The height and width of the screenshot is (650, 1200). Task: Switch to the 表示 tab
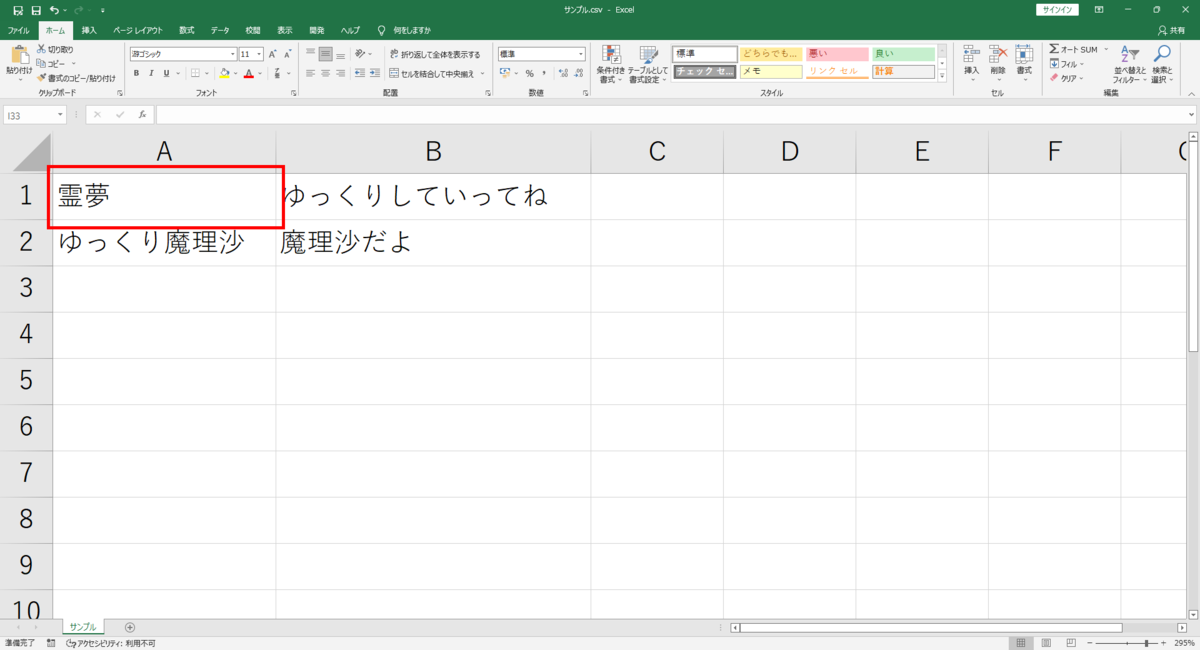[x=285, y=30]
